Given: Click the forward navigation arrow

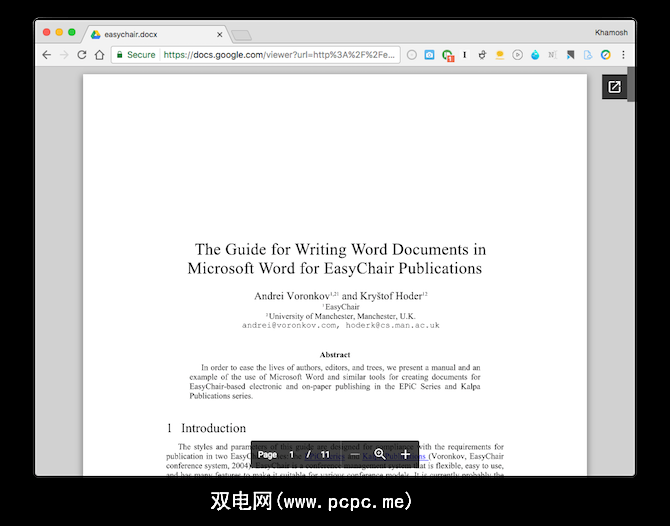Looking at the screenshot, I should pos(64,55).
